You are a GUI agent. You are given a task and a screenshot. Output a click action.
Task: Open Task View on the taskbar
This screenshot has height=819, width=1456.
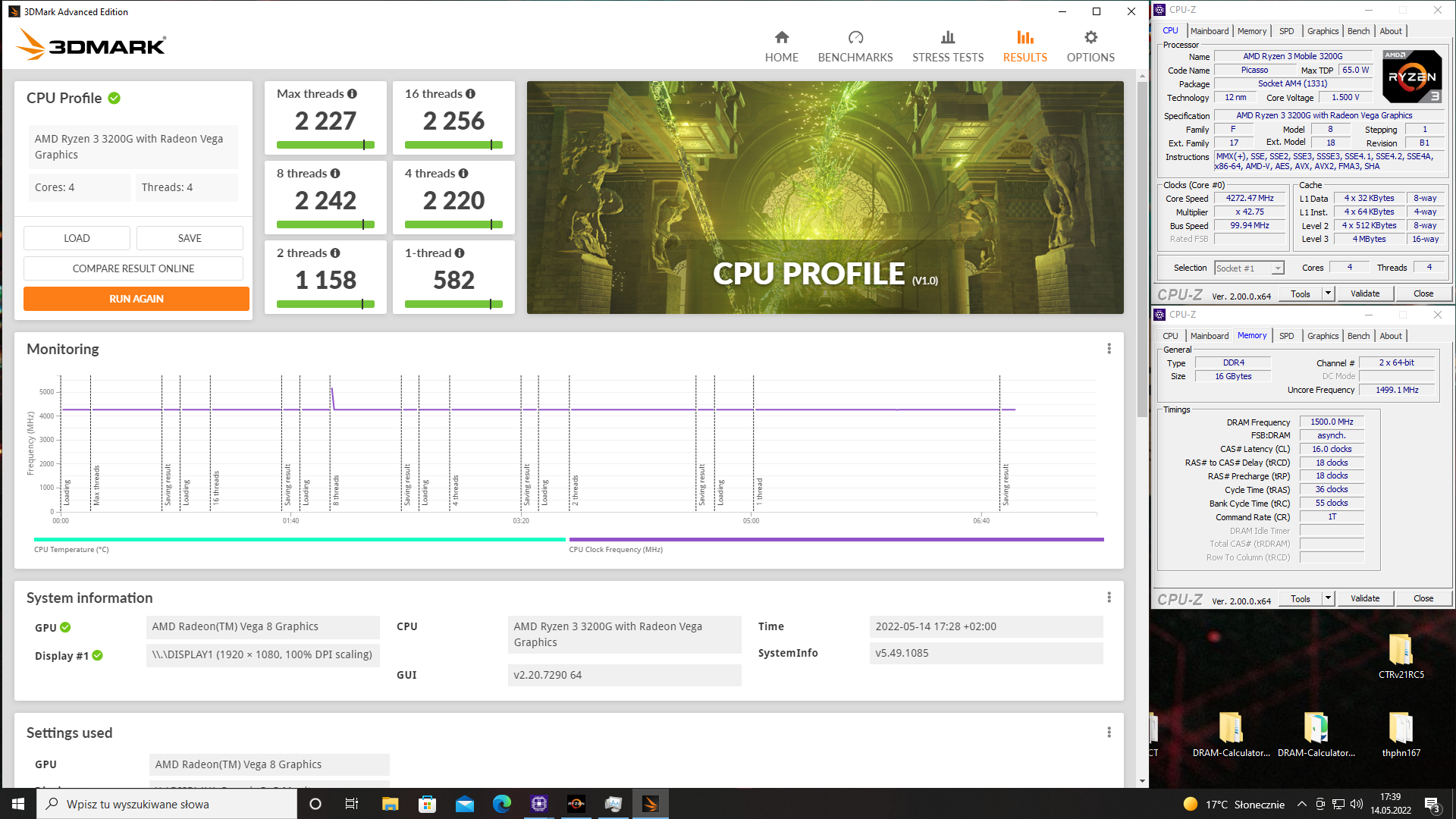352,804
